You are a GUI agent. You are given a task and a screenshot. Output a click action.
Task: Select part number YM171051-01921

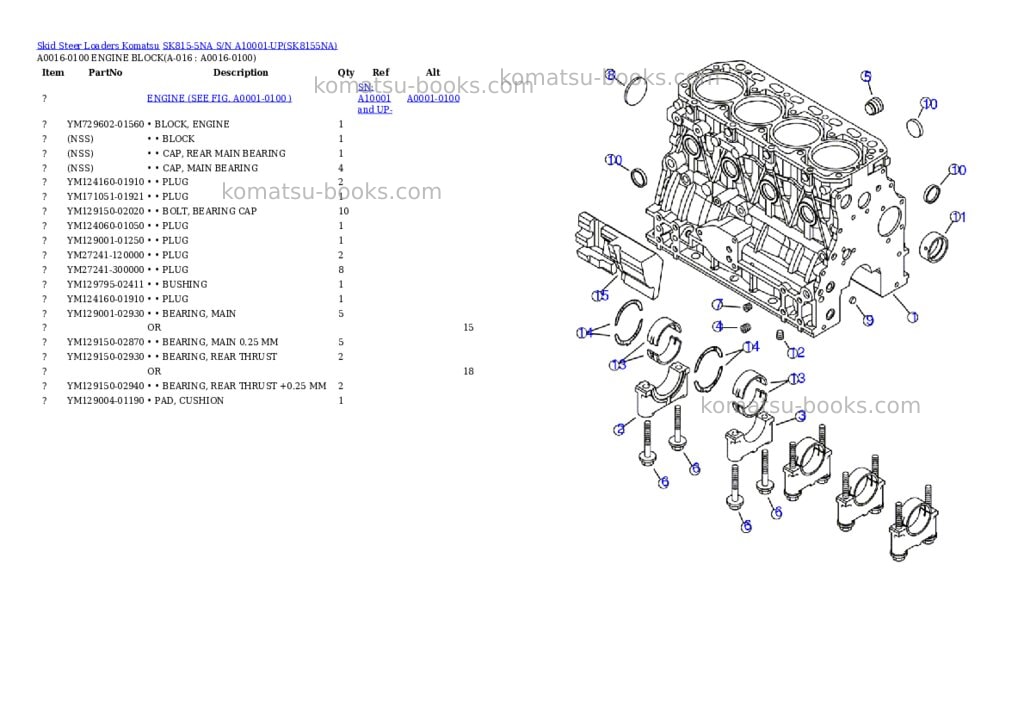click(105, 197)
